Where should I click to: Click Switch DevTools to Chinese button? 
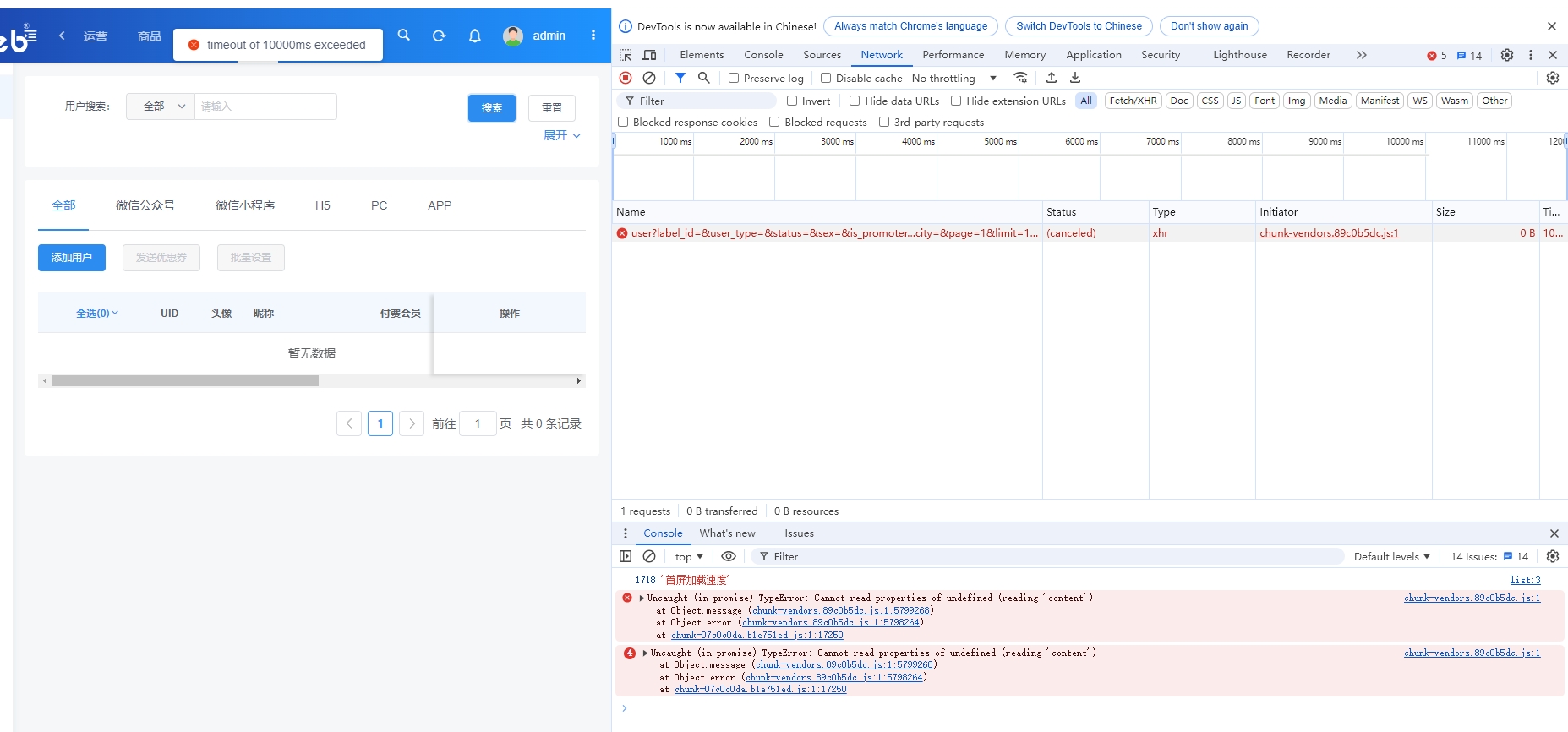point(1078,26)
